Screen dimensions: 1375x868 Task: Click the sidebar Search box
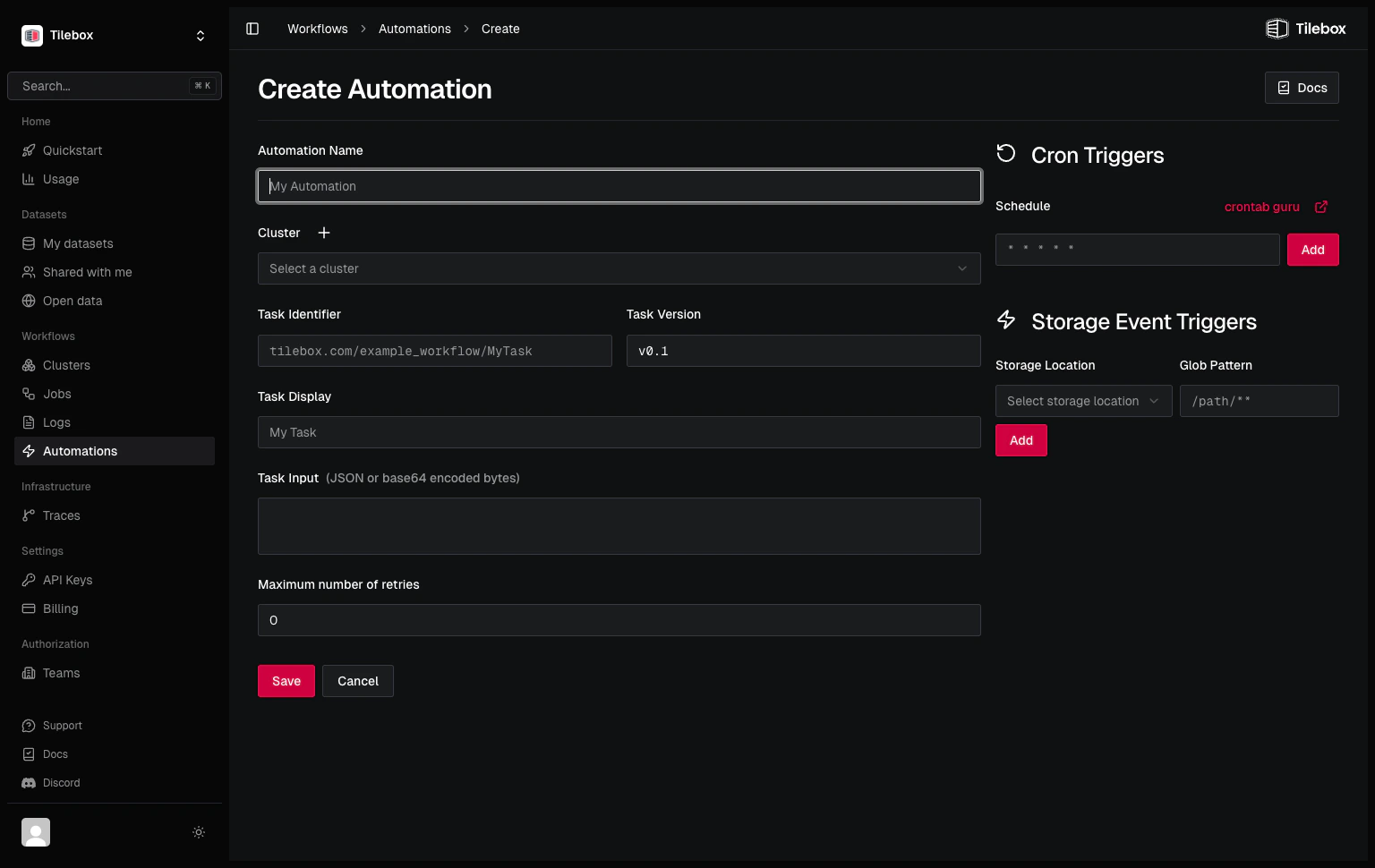tap(115, 86)
